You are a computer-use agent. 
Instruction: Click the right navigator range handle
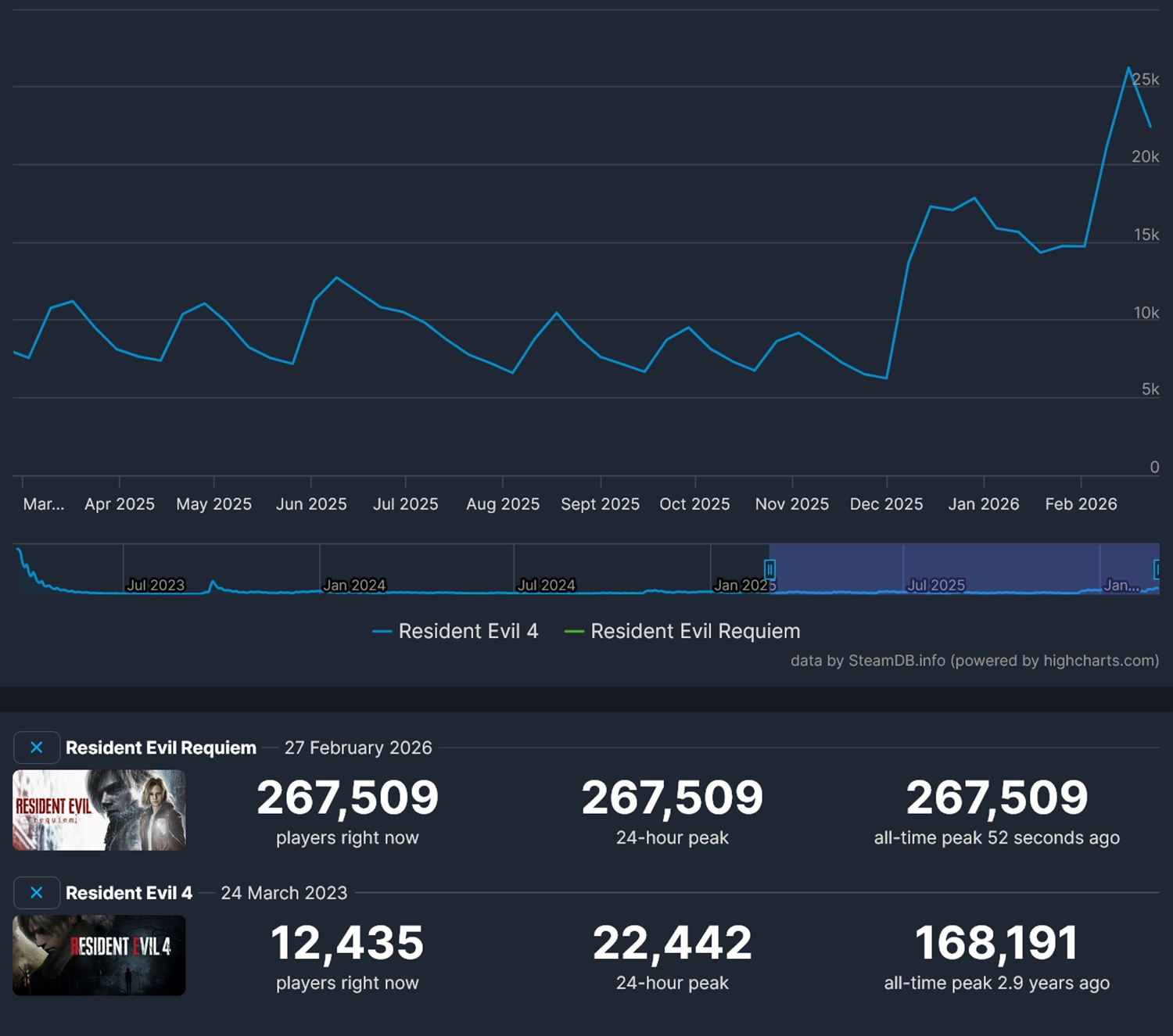coord(1157,569)
